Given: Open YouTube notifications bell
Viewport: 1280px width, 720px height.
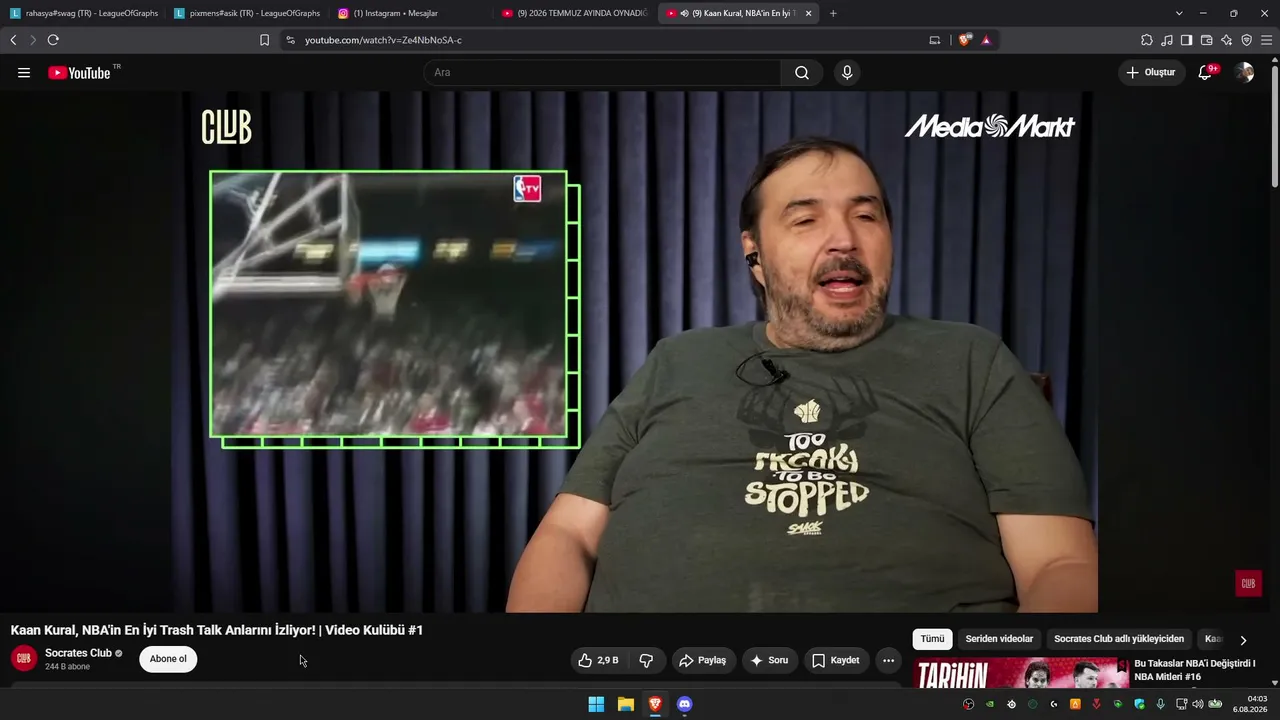Looking at the screenshot, I should (1205, 72).
